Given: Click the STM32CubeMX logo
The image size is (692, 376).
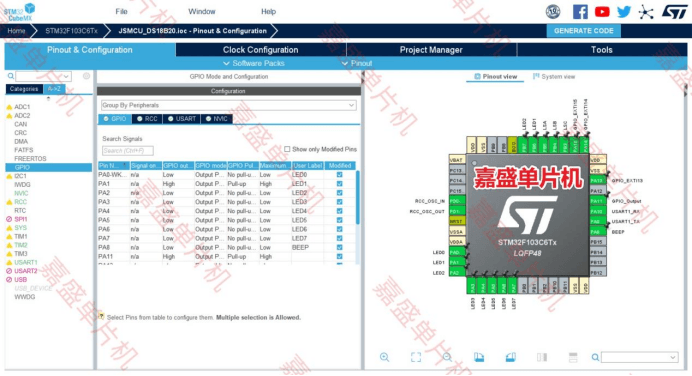Looking at the screenshot, I should click(x=20, y=12).
